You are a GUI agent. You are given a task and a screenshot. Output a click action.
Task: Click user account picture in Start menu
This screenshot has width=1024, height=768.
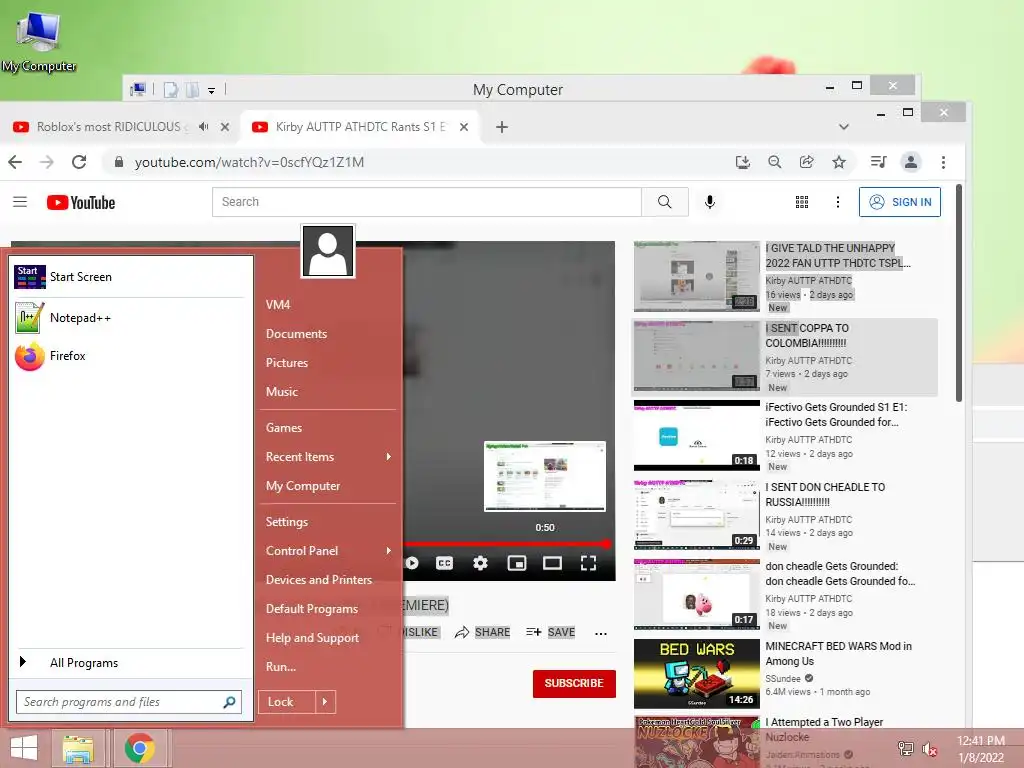(x=328, y=251)
